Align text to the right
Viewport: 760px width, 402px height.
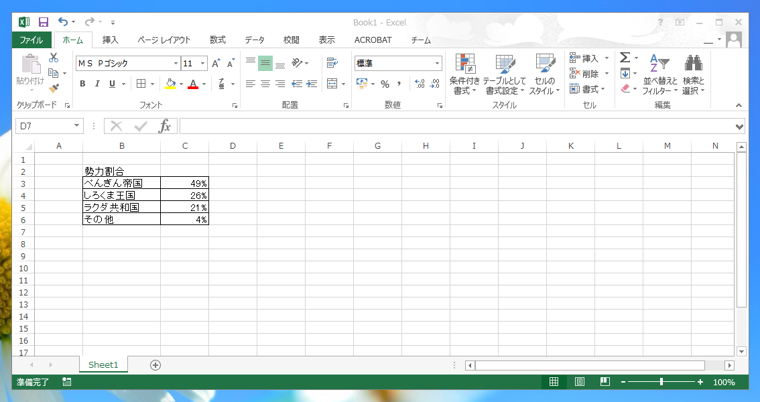pos(280,84)
